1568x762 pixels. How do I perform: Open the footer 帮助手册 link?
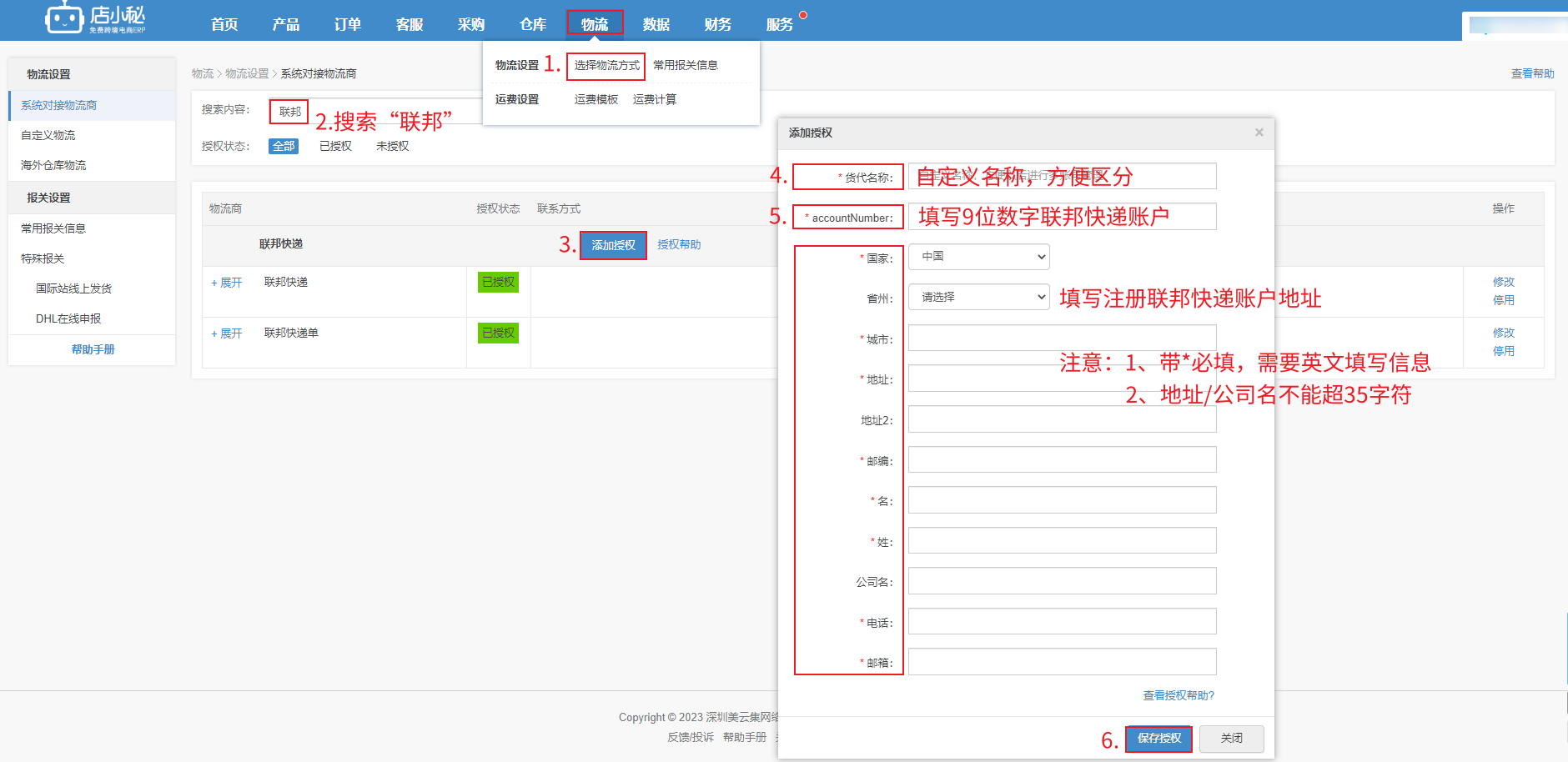point(745,737)
